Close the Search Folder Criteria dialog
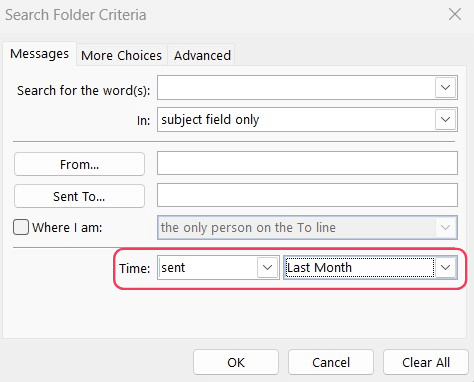Image resolution: width=474 pixels, height=382 pixels. [x=455, y=15]
